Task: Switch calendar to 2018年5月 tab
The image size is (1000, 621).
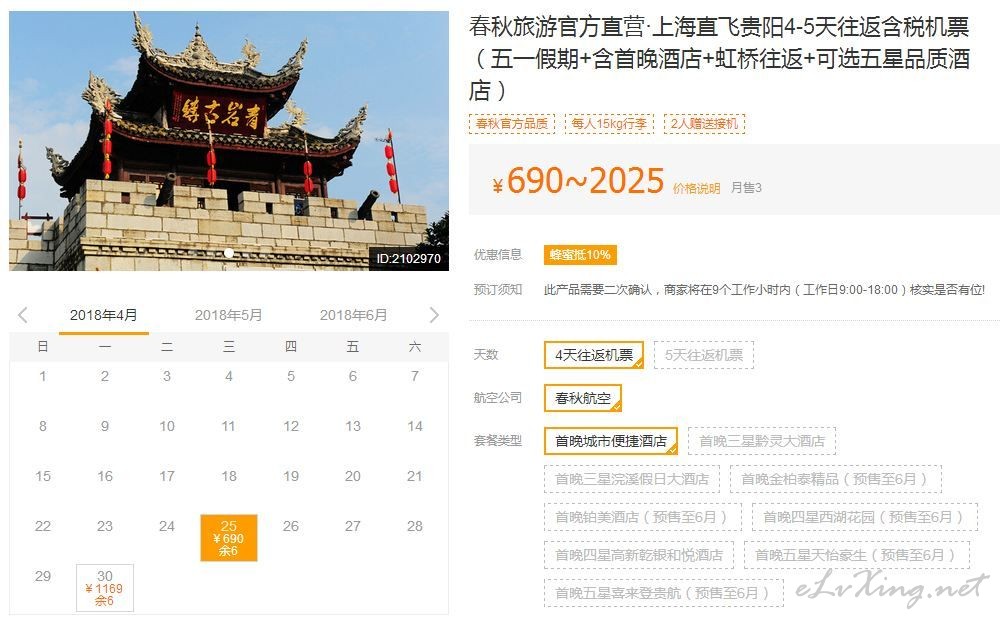Action: [228, 315]
